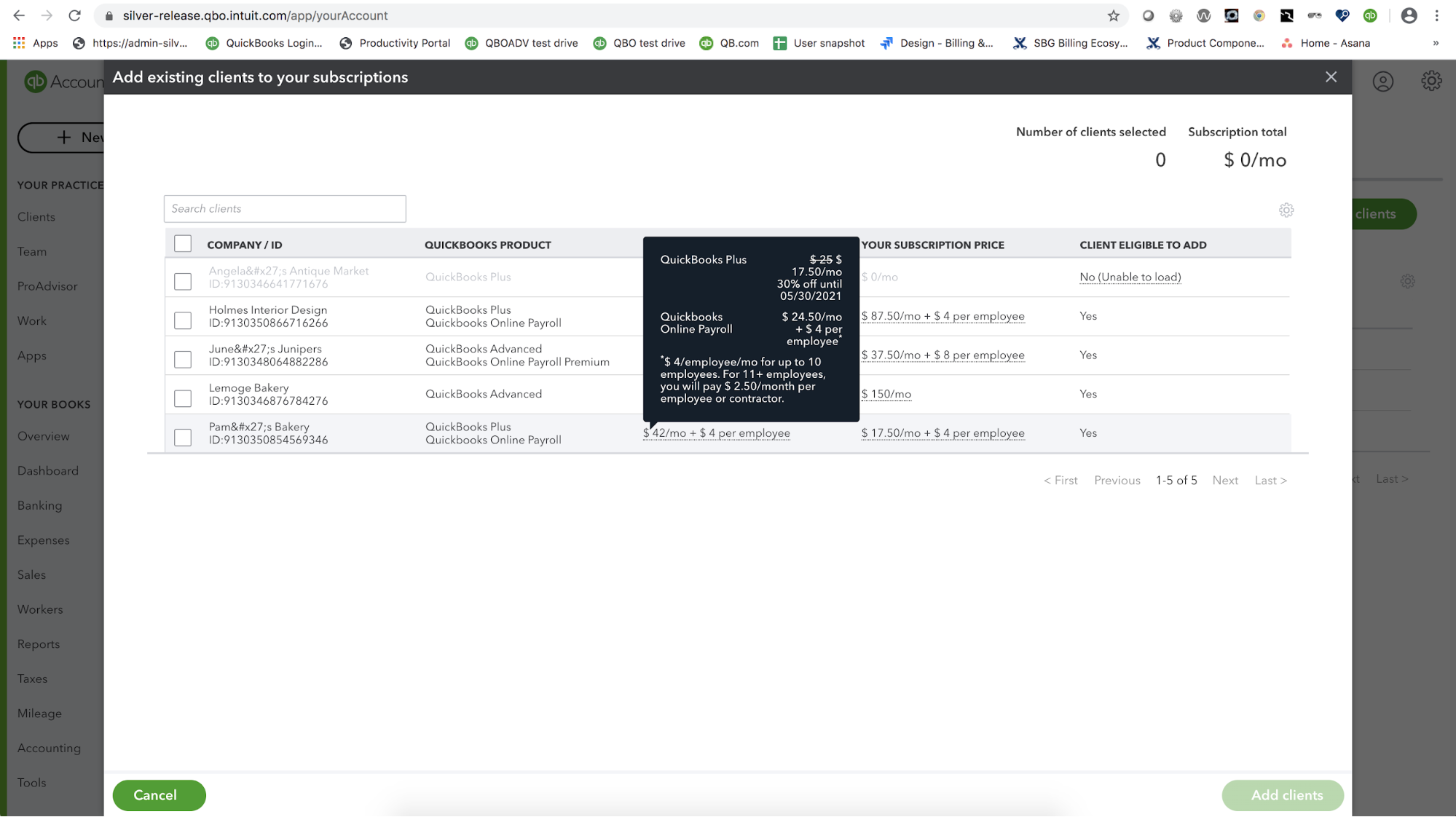Viewport: 1456px width, 817px height.
Task: Click Pam's Bakery subscription price $17.50/mo
Action: [x=943, y=433]
